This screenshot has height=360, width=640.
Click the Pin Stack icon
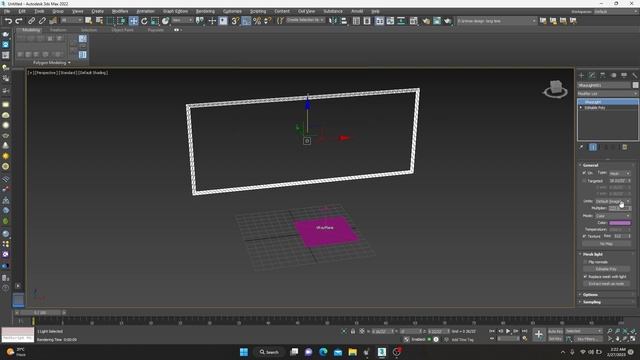(x=582, y=147)
